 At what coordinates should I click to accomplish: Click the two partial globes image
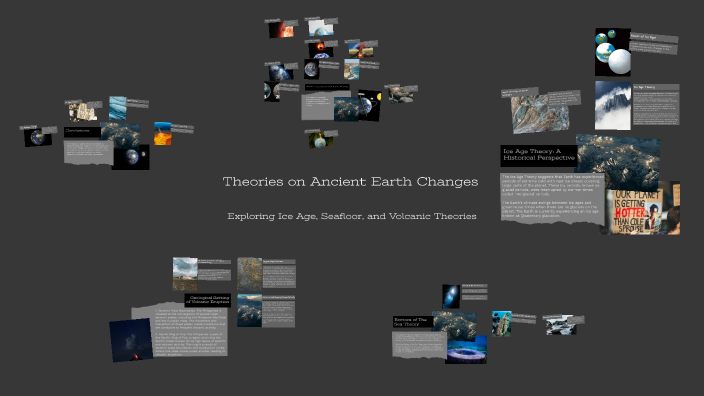pos(272,91)
